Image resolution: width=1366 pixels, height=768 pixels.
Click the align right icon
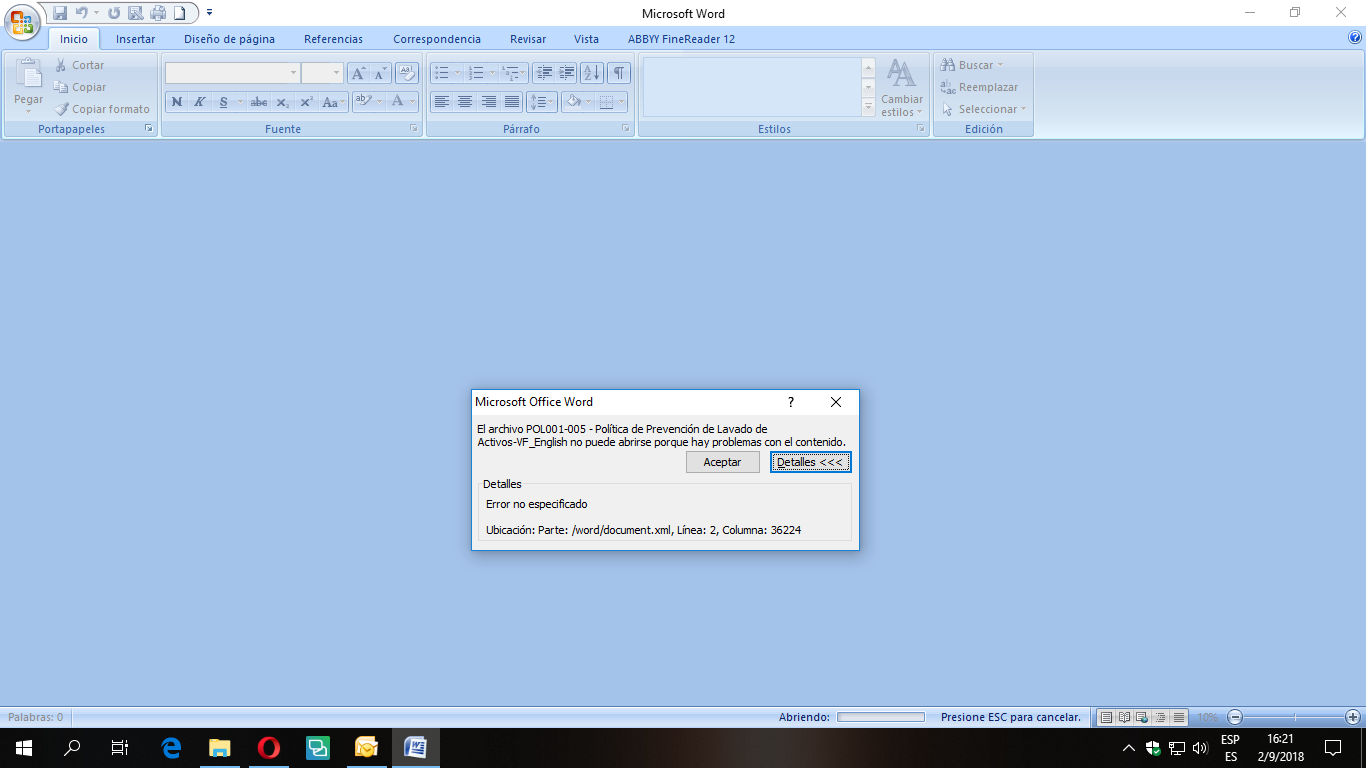click(x=489, y=102)
